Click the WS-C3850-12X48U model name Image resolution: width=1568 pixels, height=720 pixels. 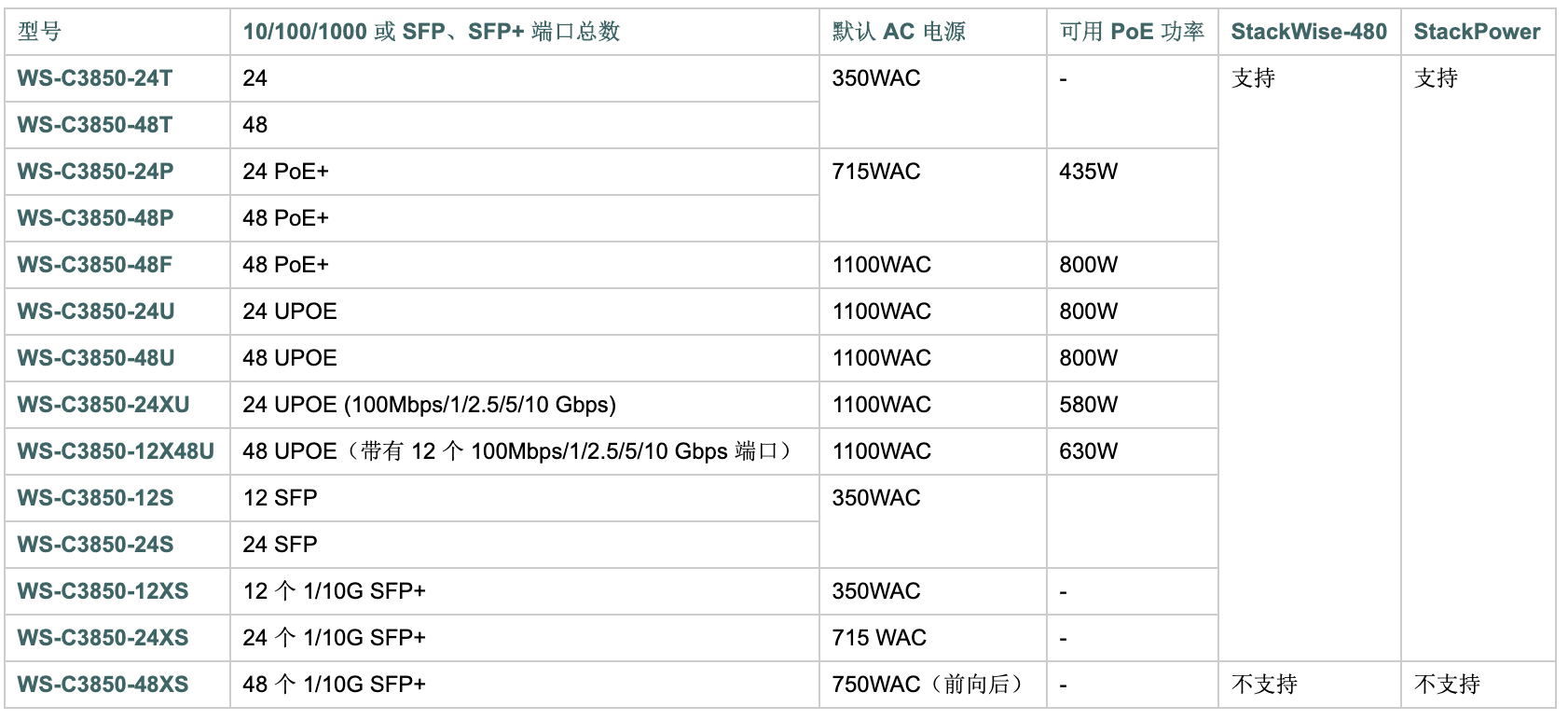[116, 451]
